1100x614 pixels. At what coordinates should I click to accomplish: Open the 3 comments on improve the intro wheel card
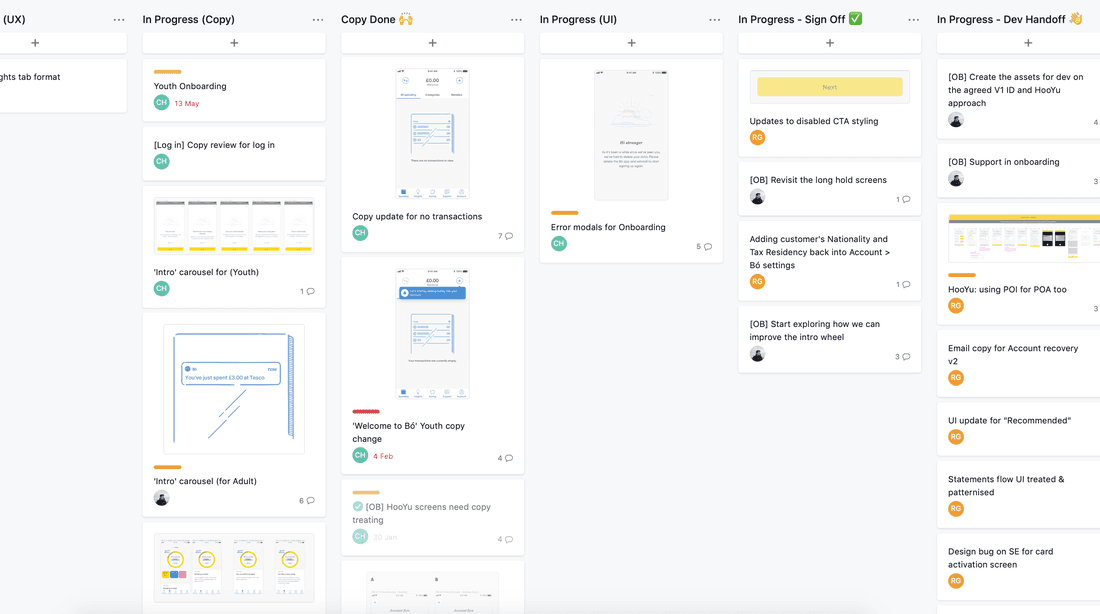902,356
